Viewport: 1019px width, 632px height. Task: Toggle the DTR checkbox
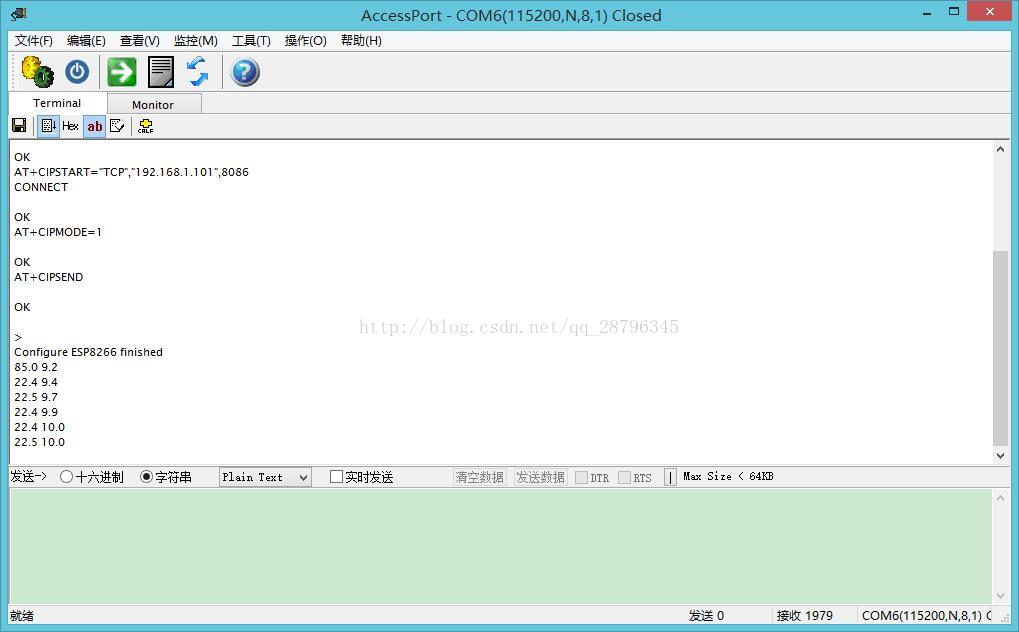[582, 477]
